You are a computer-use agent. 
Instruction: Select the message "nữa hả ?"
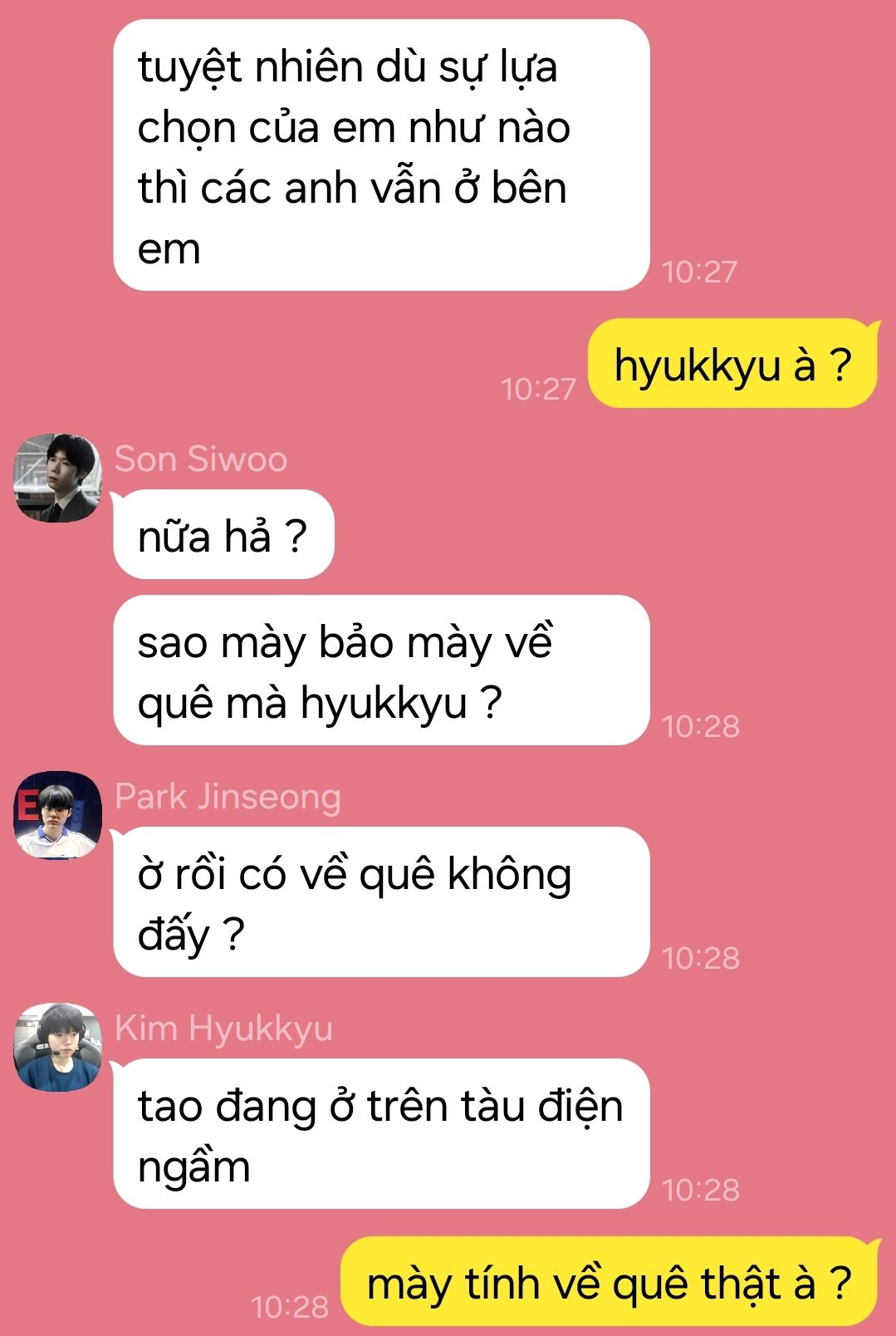pos(223,534)
